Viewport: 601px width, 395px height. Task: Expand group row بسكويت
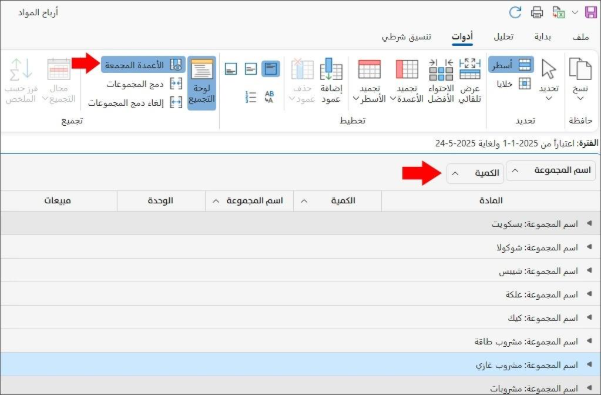pyautogui.click(x=589, y=223)
